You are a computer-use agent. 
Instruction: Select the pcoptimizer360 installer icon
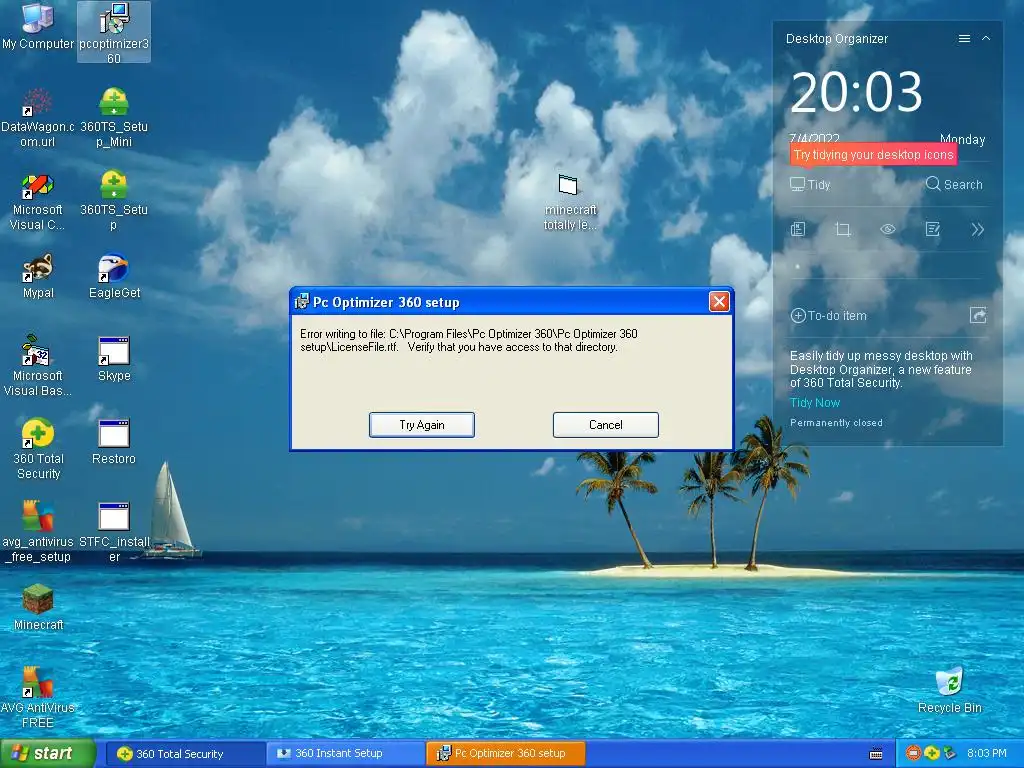click(x=114, y=33)
